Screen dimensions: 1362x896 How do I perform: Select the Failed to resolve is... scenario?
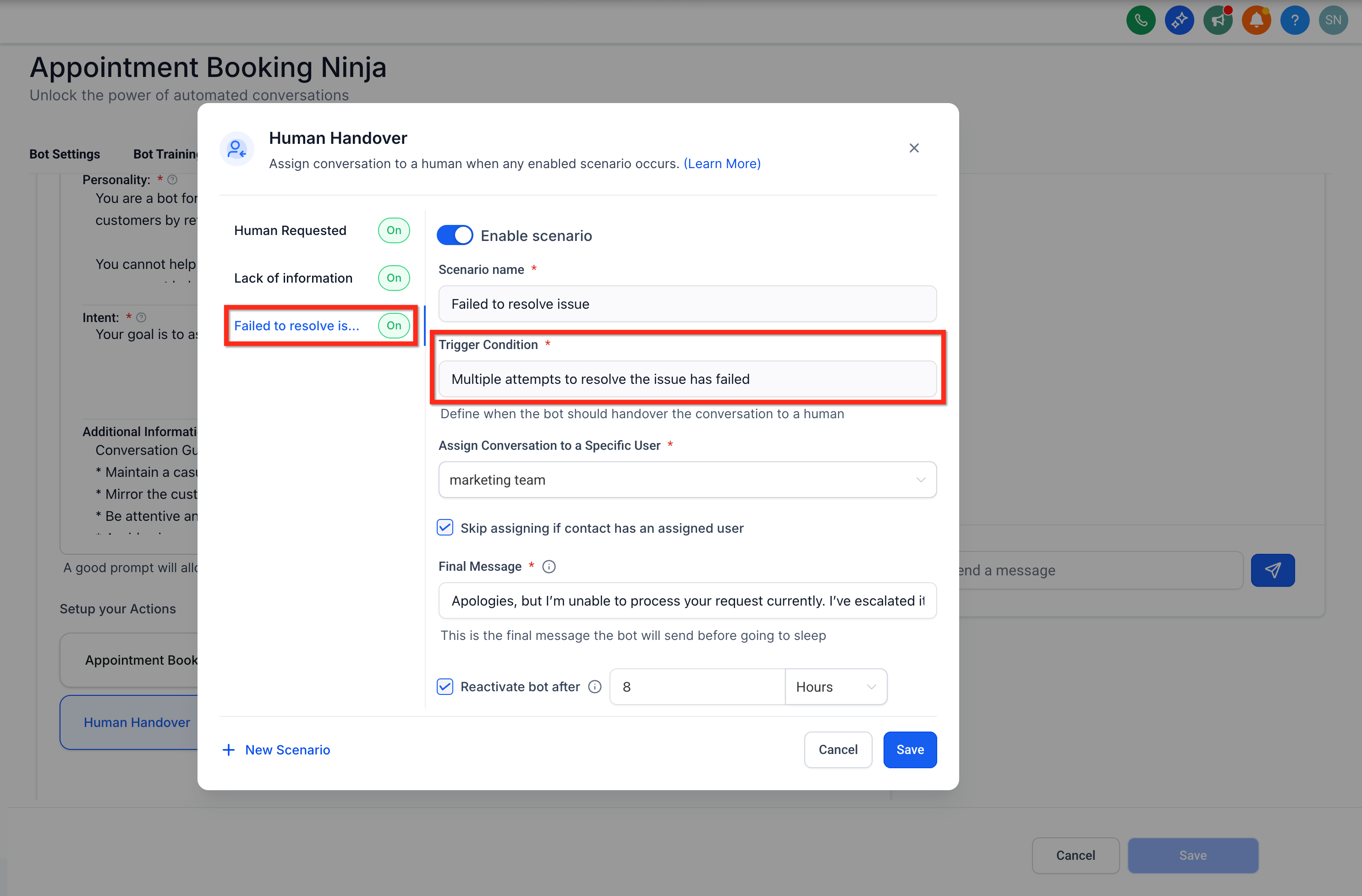[297, 326]
